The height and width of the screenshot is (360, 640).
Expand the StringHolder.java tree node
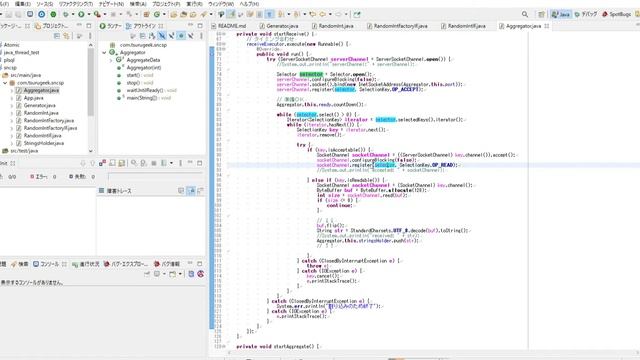[11, 143]
